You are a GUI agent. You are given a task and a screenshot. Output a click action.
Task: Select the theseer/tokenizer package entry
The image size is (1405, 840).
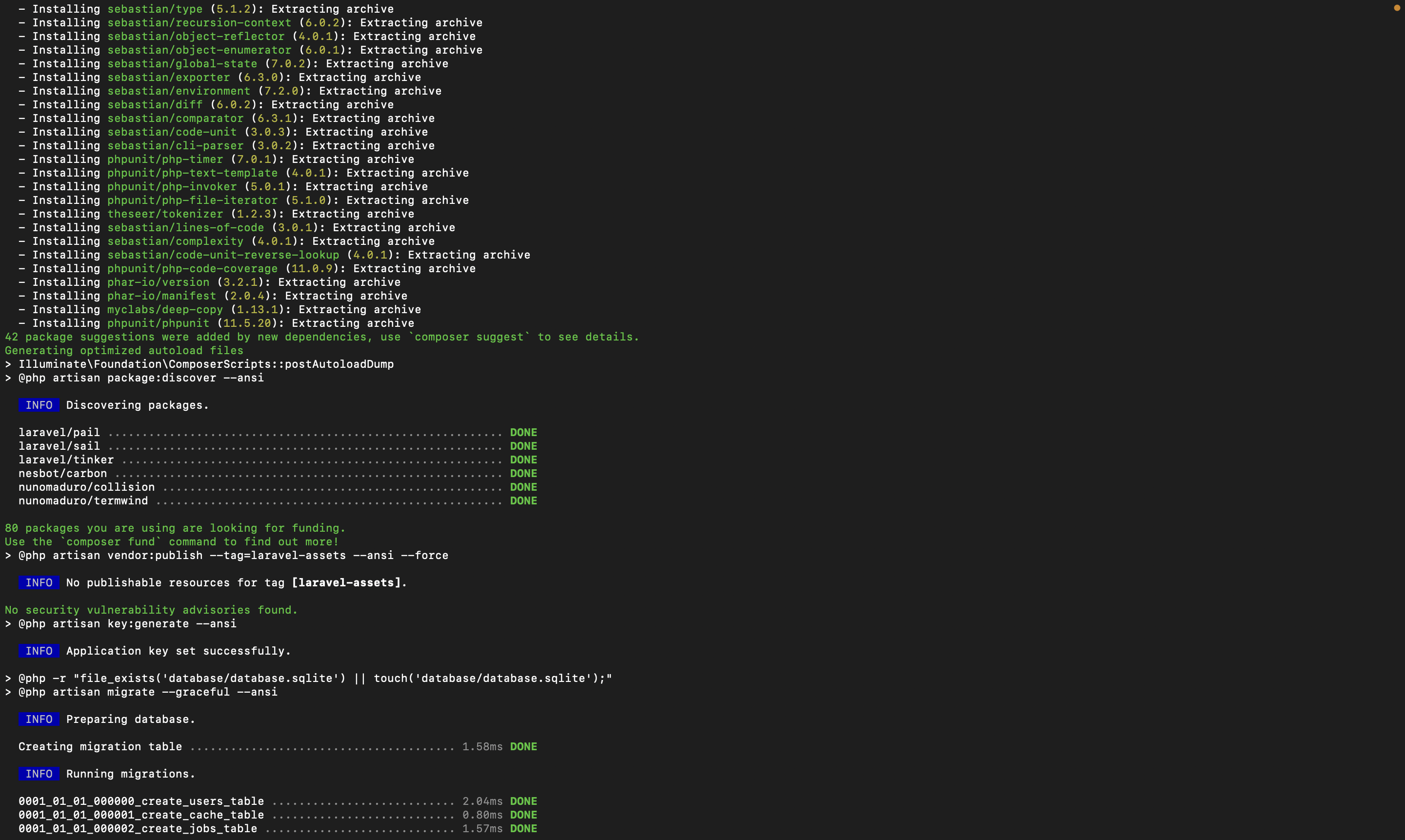click(x=165, y=214)
